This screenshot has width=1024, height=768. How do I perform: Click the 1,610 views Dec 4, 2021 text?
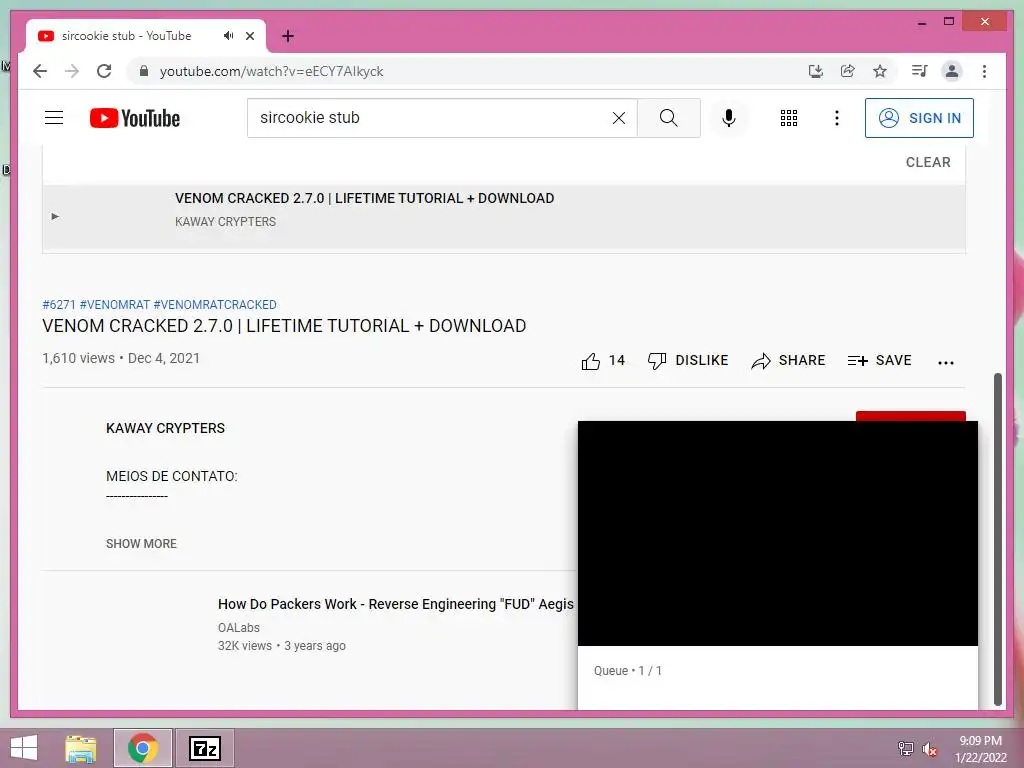click(x=121, y=358)
